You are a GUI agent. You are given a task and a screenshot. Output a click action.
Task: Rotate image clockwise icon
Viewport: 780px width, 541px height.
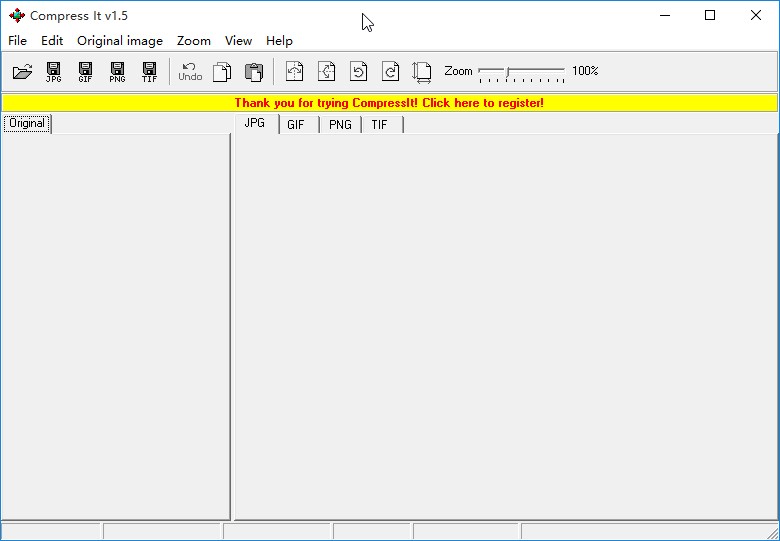[x=390, y=71]
